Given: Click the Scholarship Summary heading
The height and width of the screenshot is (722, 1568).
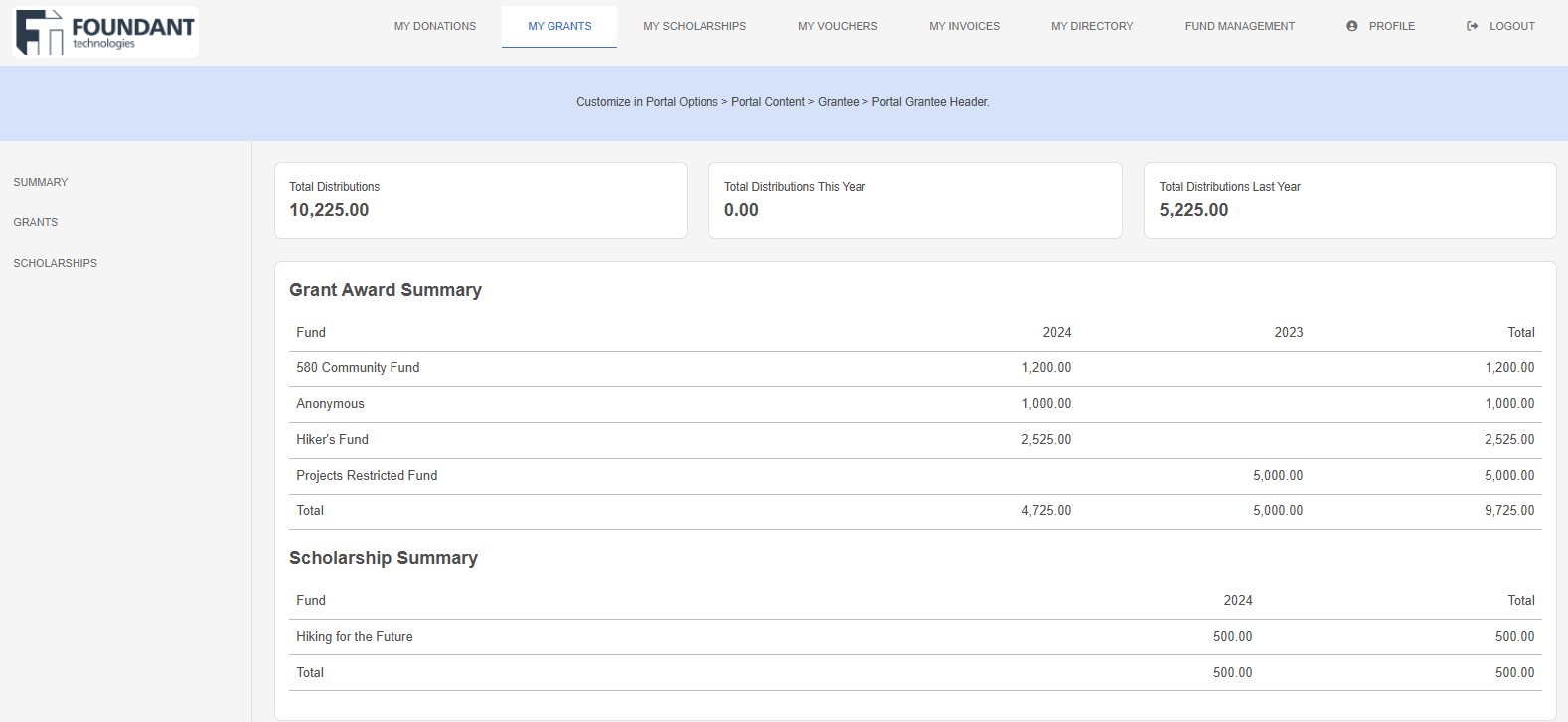Looking at the screenshot, I should click(x=384, y=558).
